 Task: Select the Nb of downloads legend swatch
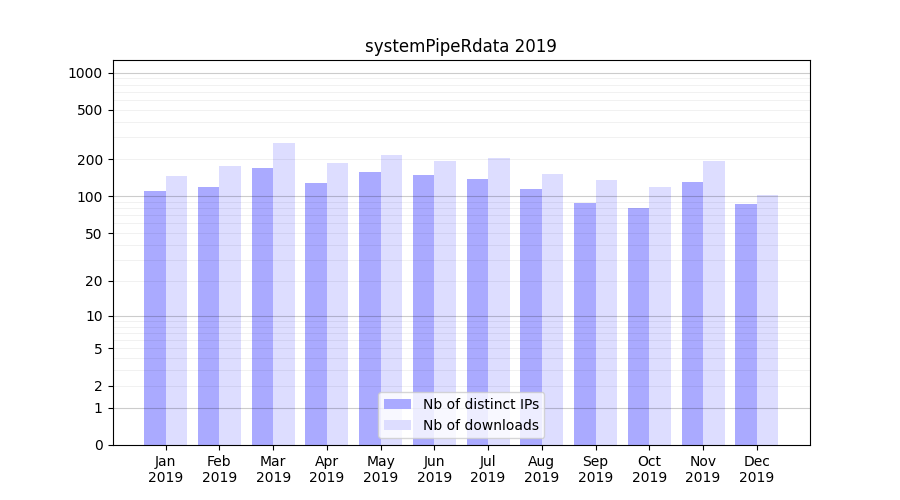point(397,425)
